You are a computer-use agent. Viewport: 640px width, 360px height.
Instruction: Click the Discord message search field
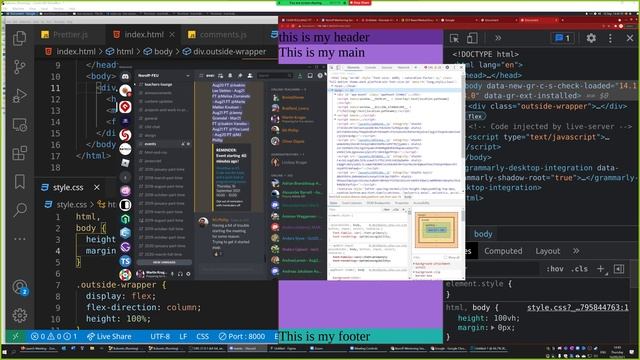275,76
